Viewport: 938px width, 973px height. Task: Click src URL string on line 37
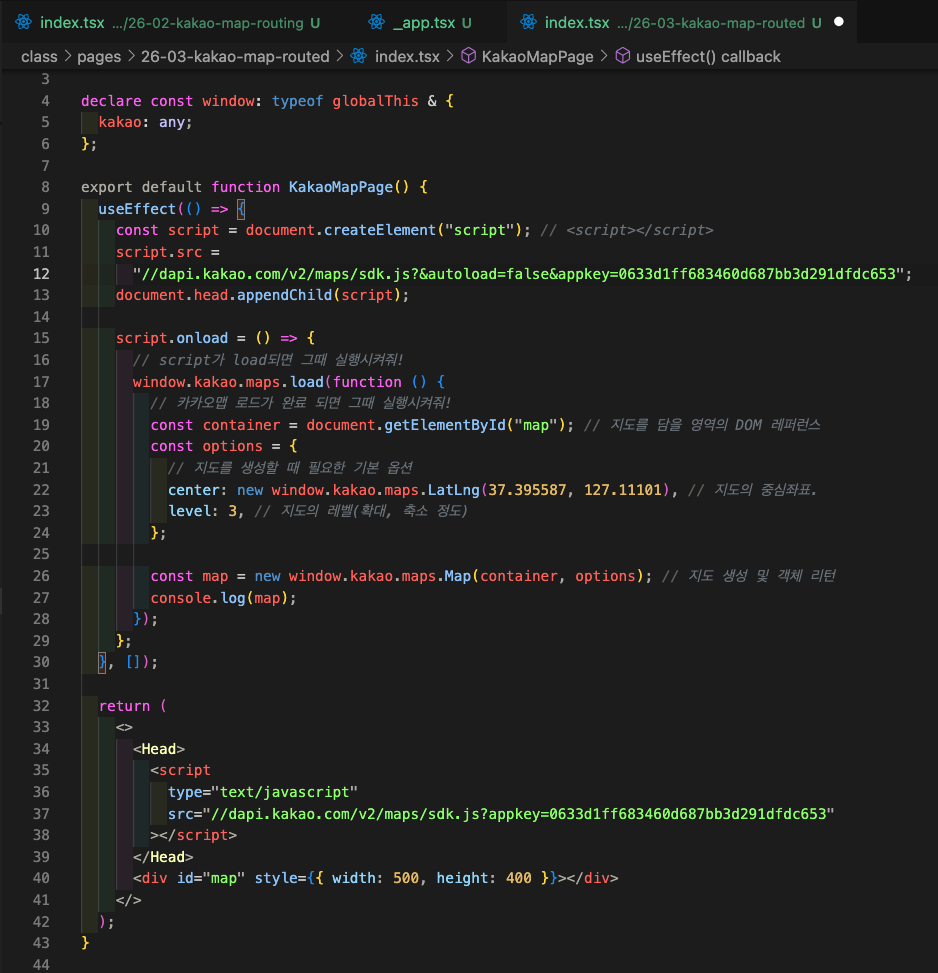point(519,814)
